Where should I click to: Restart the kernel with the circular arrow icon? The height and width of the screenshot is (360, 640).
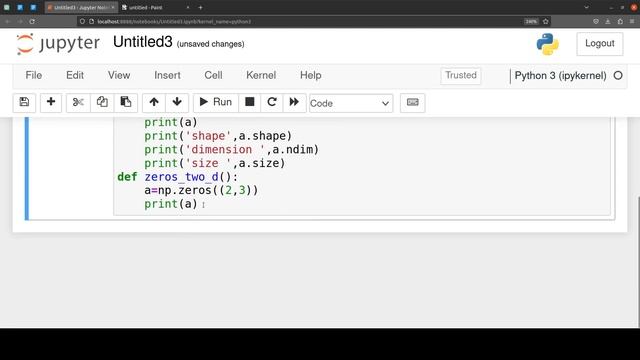click(272, 102)
